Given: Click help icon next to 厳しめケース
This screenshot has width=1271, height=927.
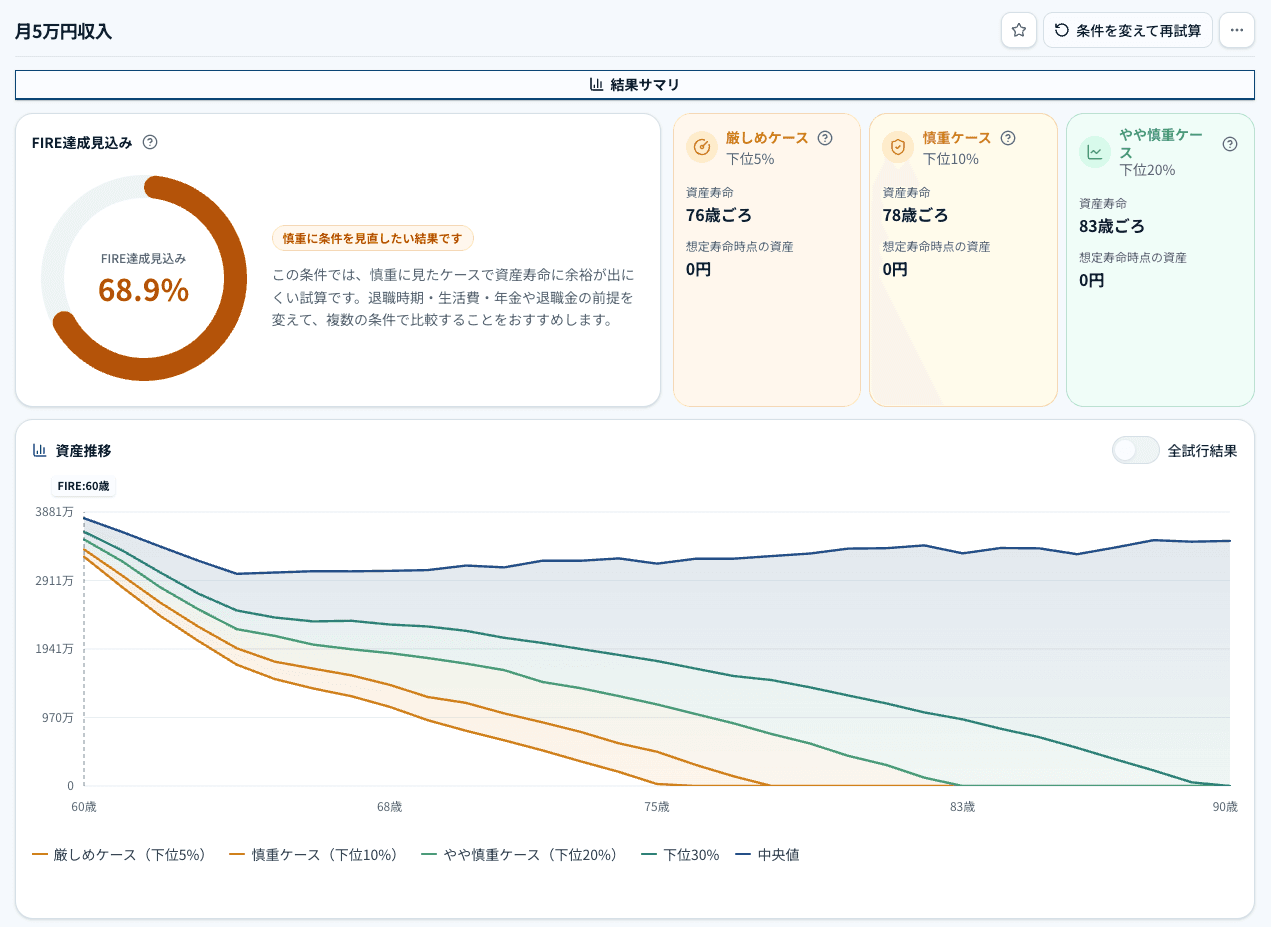Looking at the screenshot, I should [825, 138].
